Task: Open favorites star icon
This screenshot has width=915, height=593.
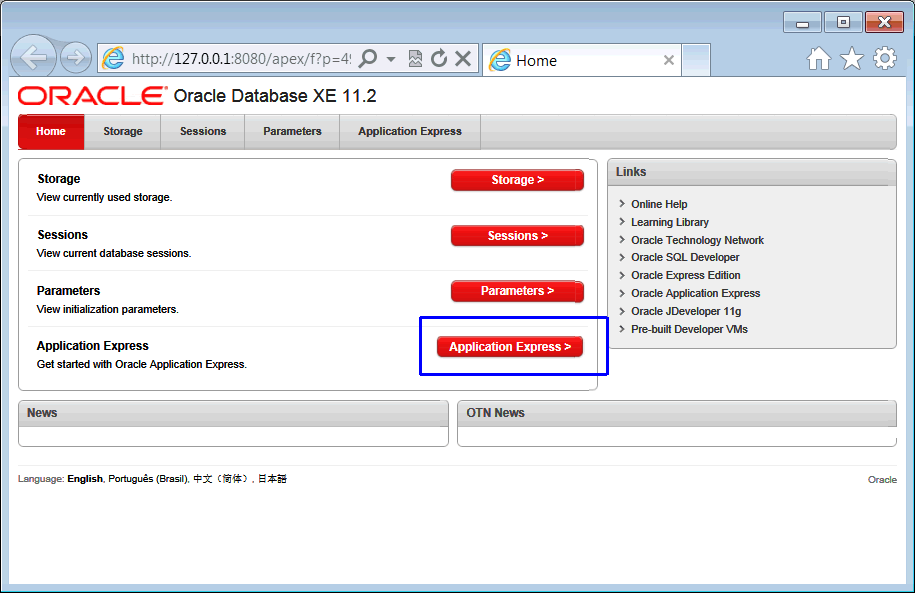Action: coord(851,58)
